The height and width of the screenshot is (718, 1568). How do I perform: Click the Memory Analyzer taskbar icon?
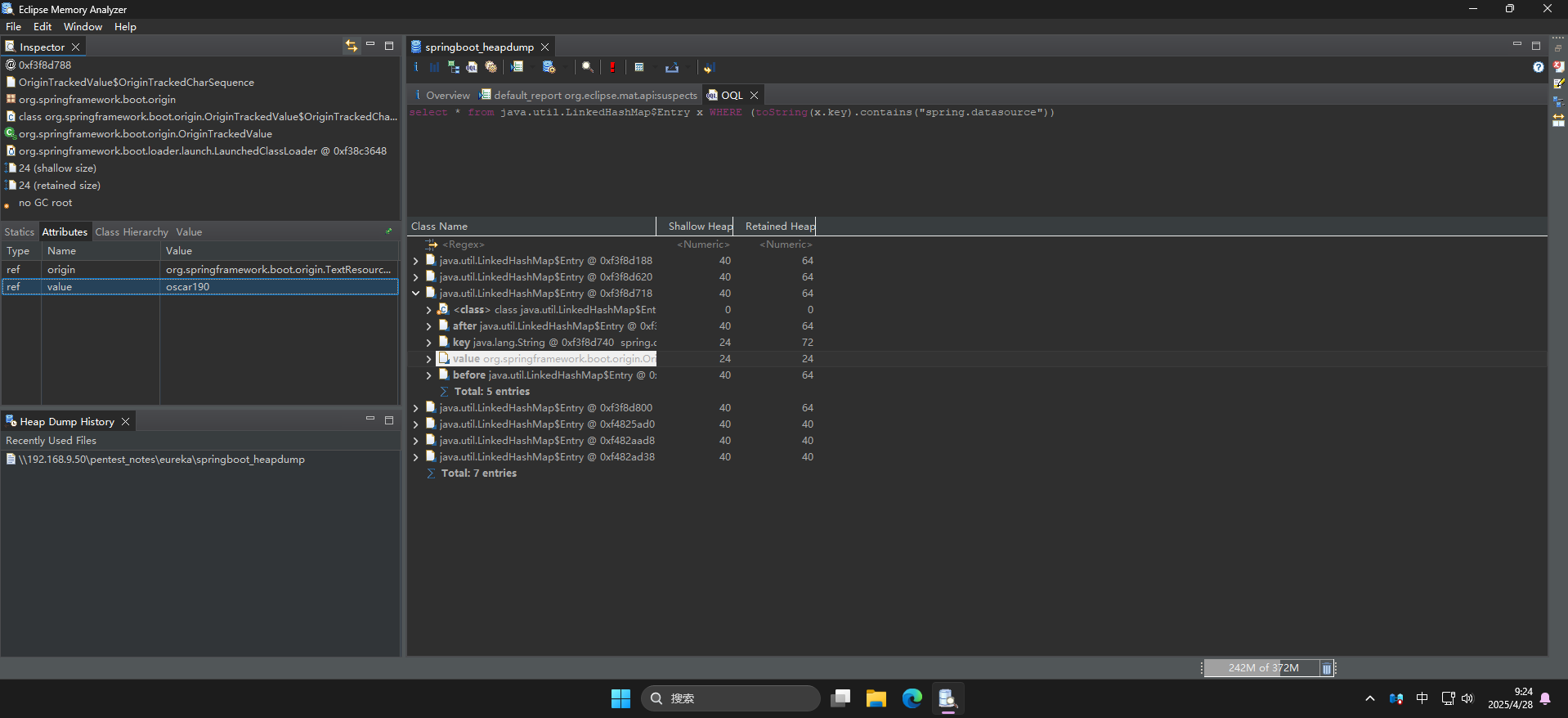click(x=948, y=698)
